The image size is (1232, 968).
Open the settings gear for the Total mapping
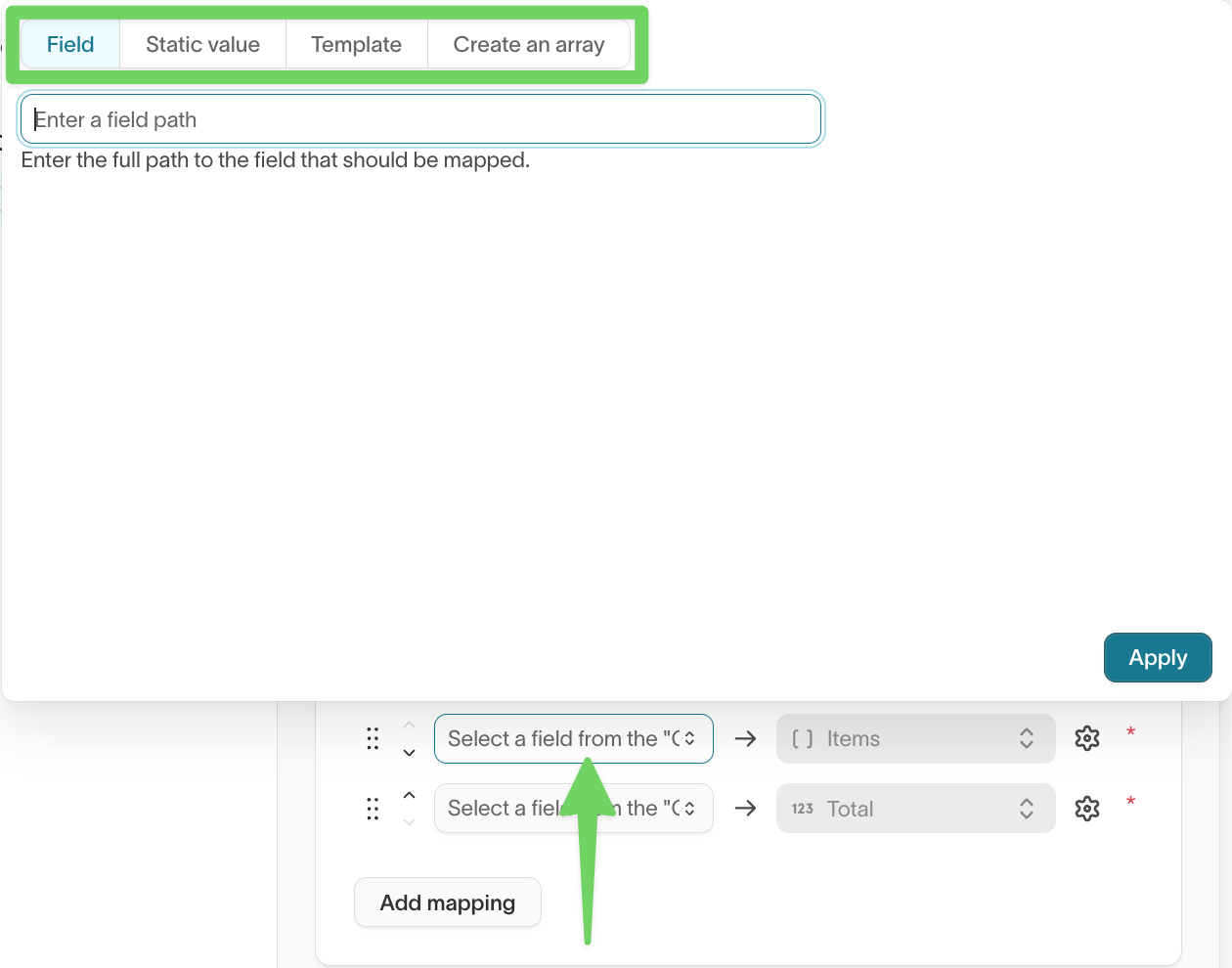click(x=1086, y=808)
